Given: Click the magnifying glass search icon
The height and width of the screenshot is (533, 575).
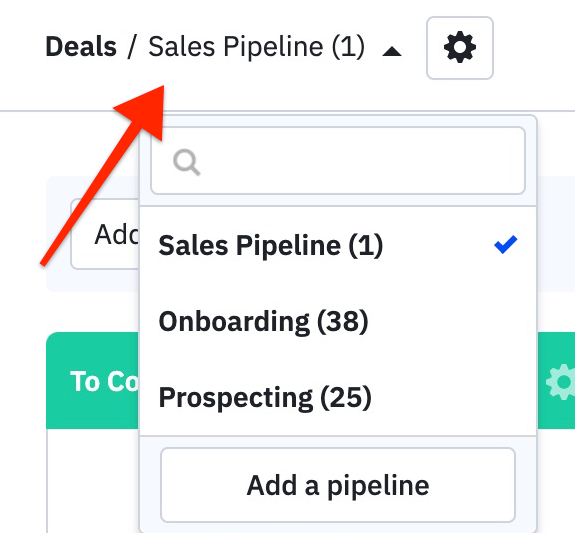Looking at the screenshot, I should [187, 162].
